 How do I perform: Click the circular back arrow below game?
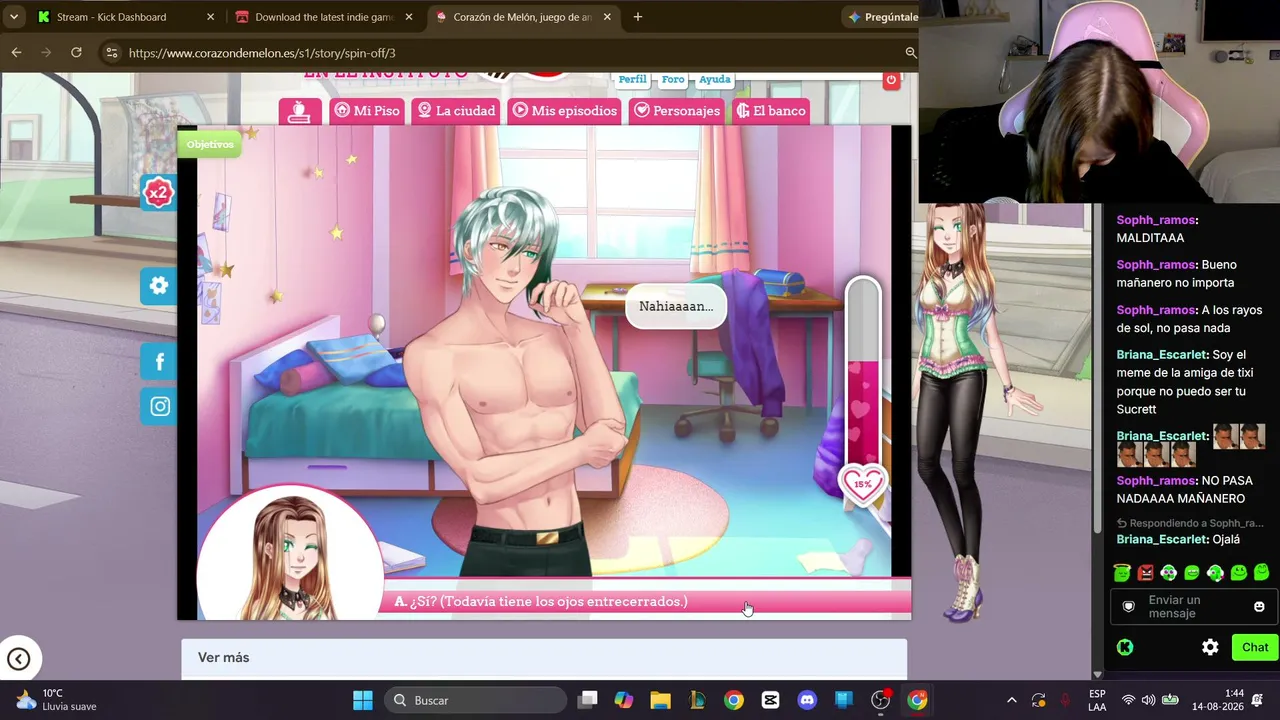coord(18,658)
